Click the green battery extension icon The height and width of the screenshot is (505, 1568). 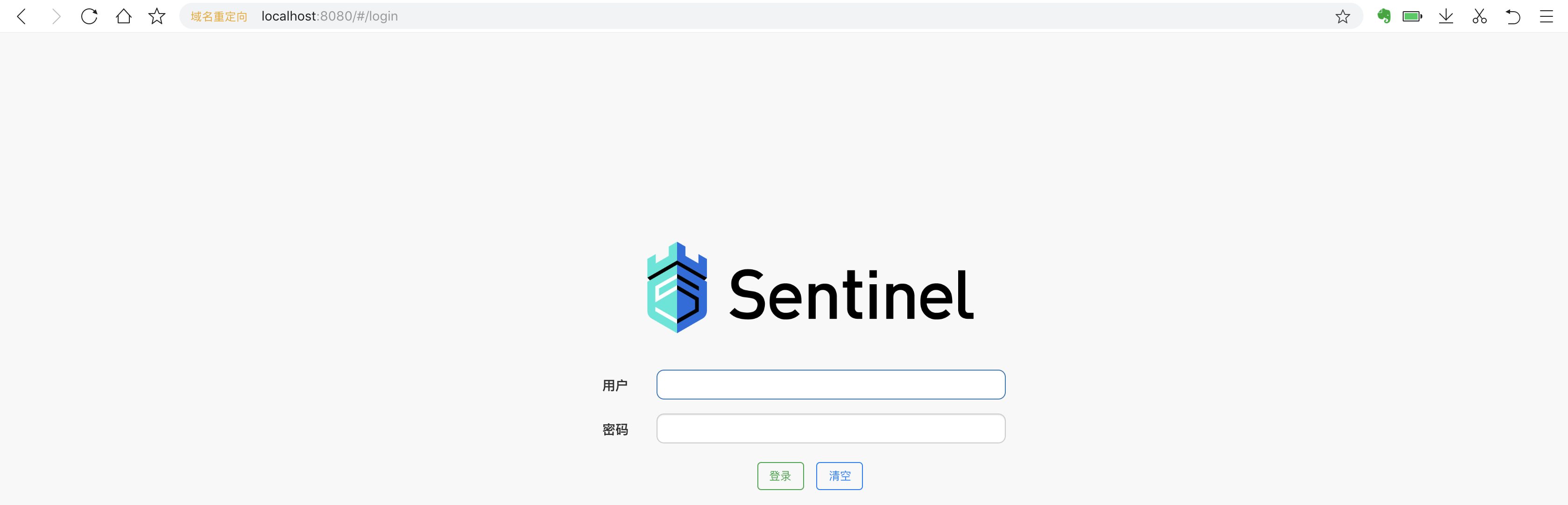1412,16
